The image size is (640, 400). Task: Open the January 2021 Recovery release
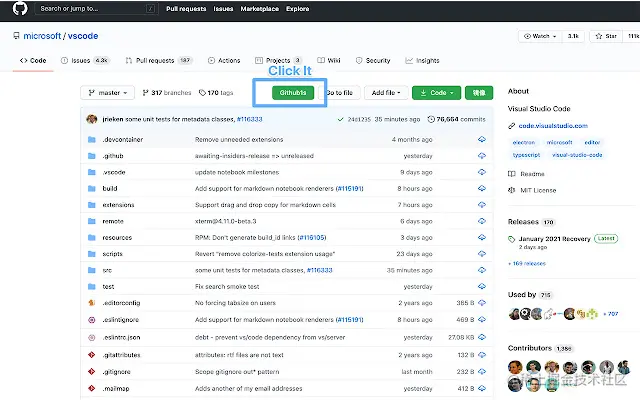coord(555,239)
